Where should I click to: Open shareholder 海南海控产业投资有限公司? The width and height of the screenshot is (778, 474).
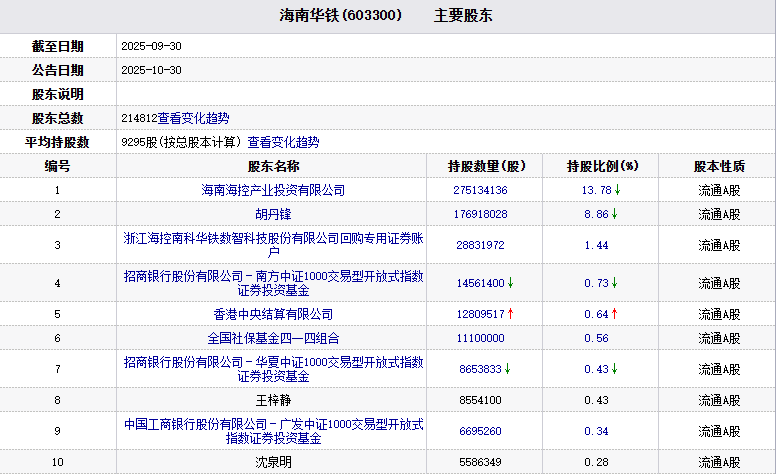[x=273, y=190]
